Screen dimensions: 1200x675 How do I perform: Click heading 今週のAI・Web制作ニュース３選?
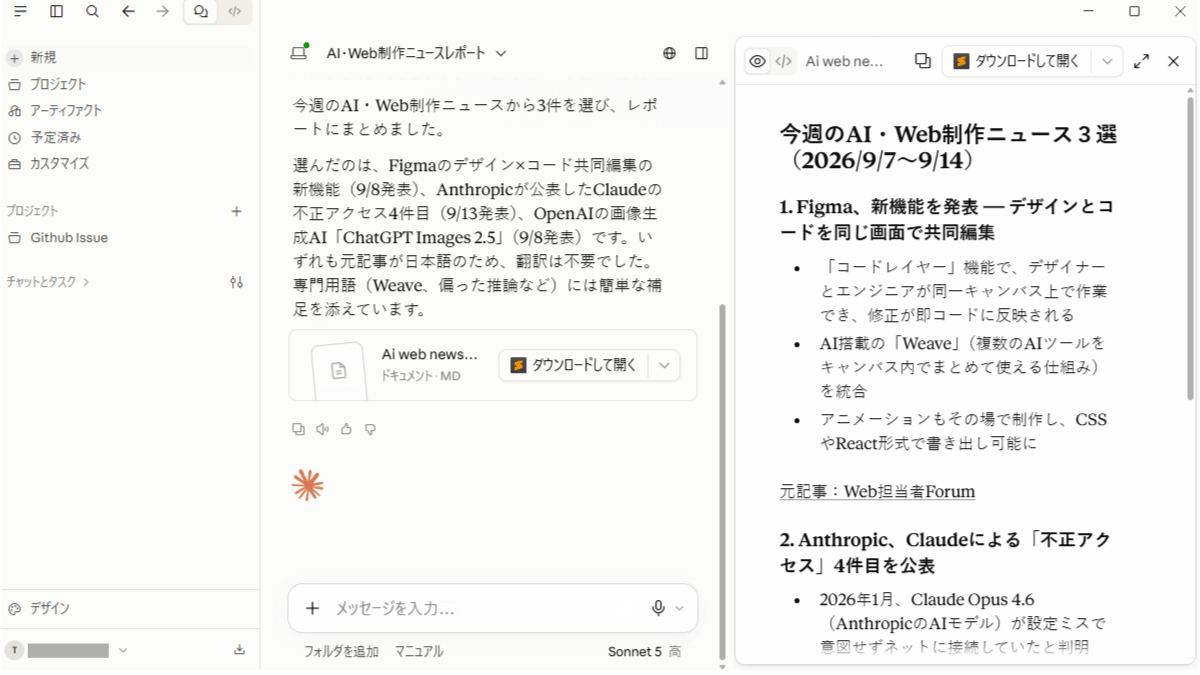(x=948, y=147)
